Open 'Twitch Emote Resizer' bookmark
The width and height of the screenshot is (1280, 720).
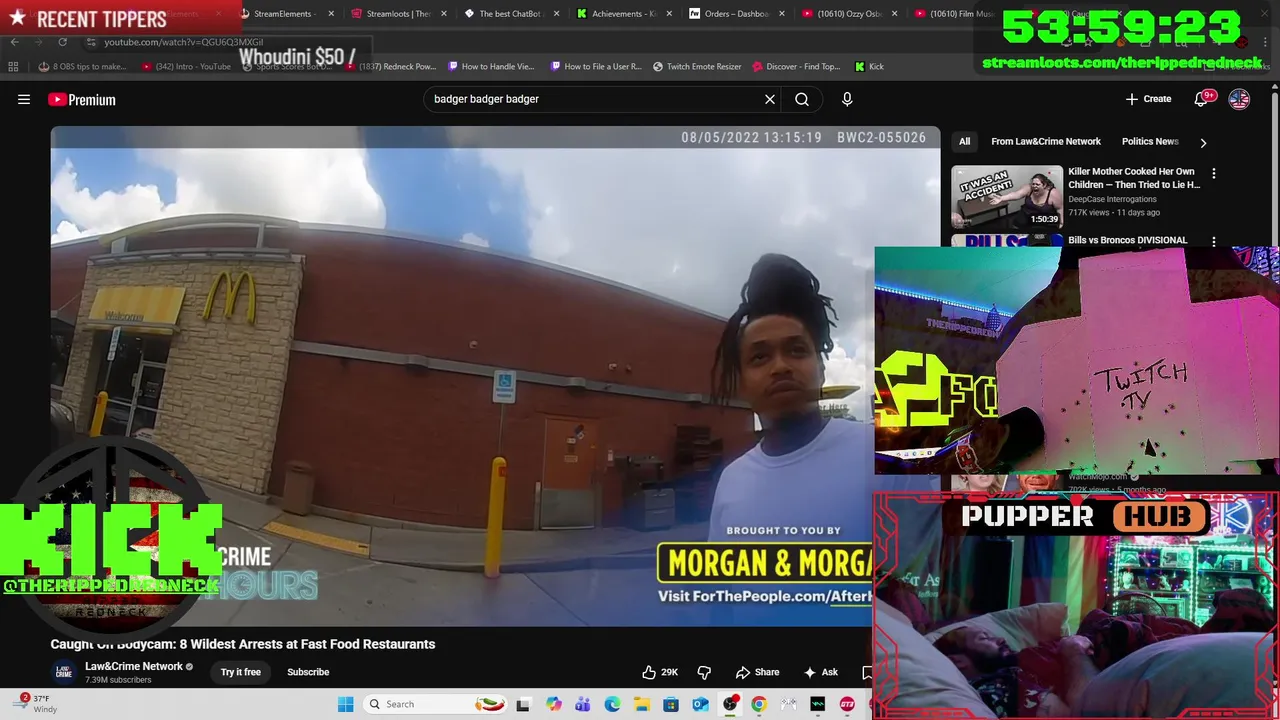tap(697, 66)
